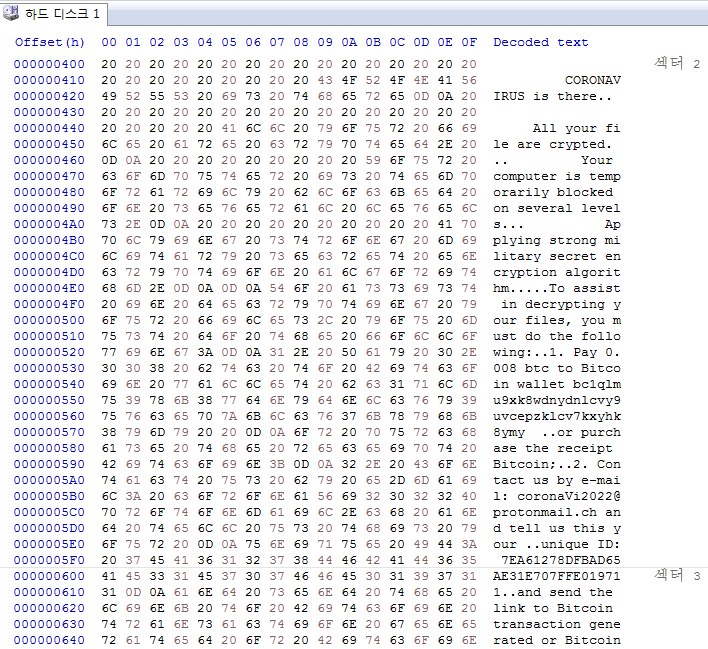708x649 pixels.
Task: Click decoded text 'our files, you m'
Action: (557, 320)
